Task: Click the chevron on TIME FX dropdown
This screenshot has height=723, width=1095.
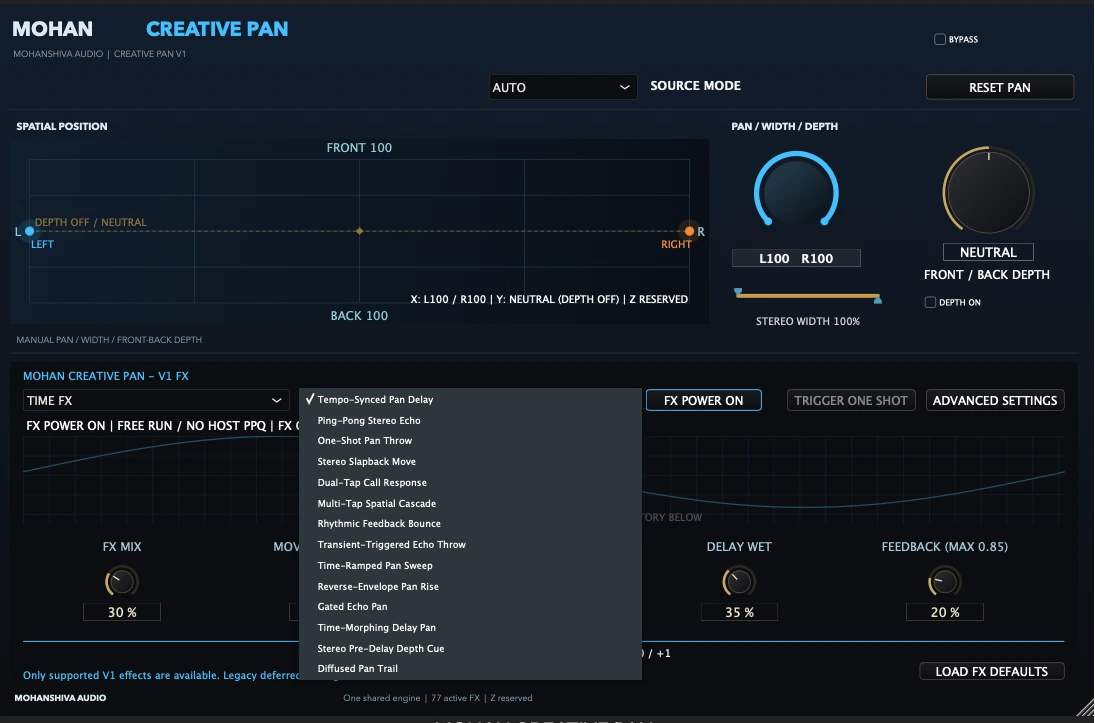Action: tap(277, 400)
